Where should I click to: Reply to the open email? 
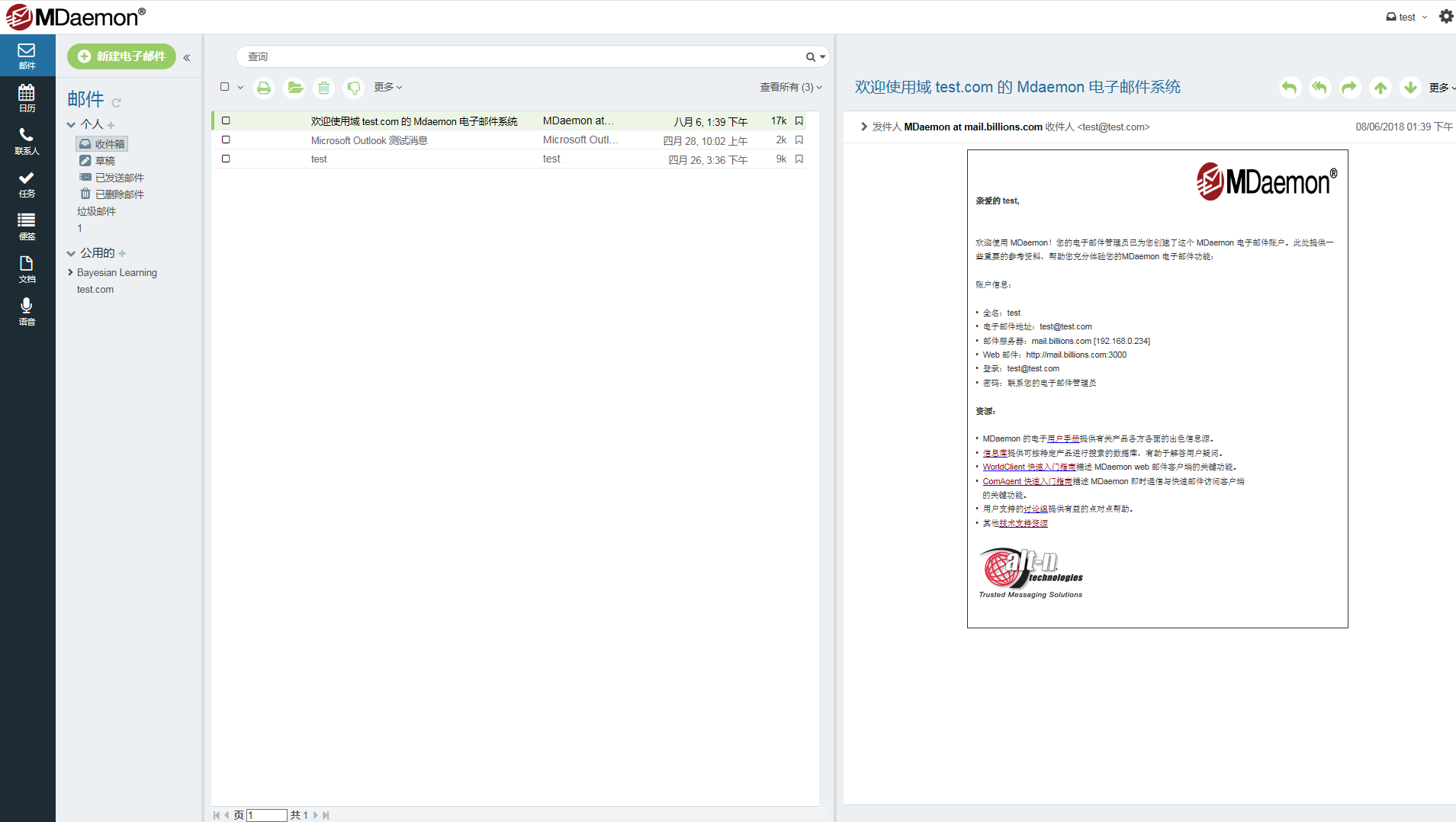(1289, 88)
